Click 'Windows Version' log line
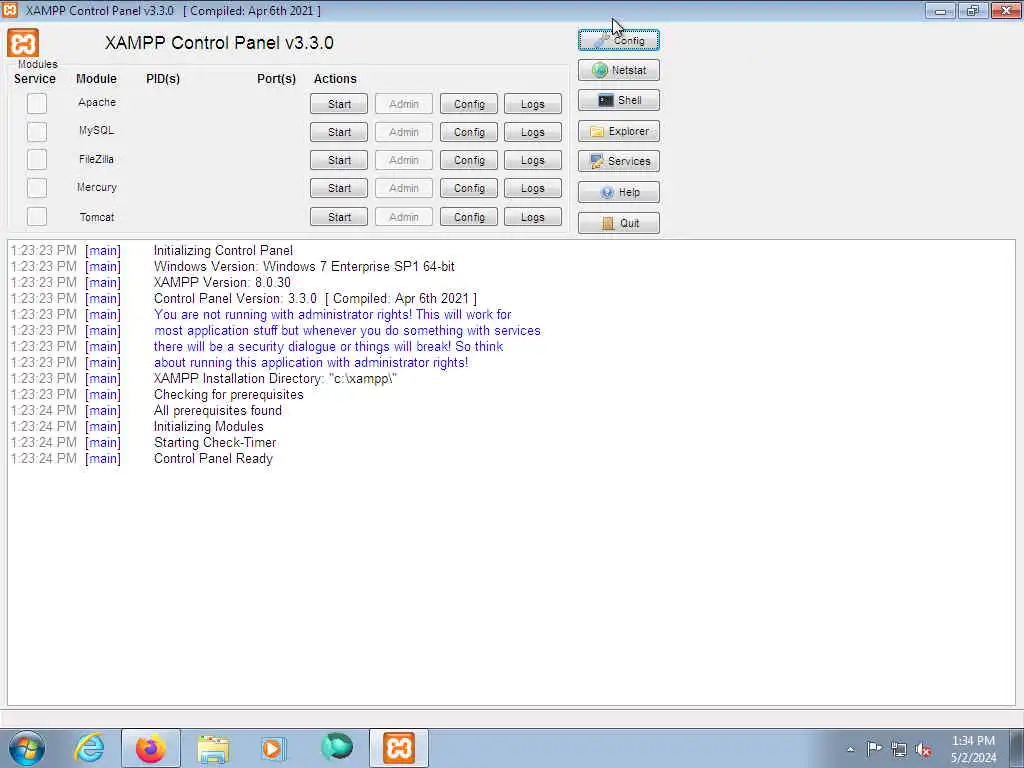 [x=304, y=266]
